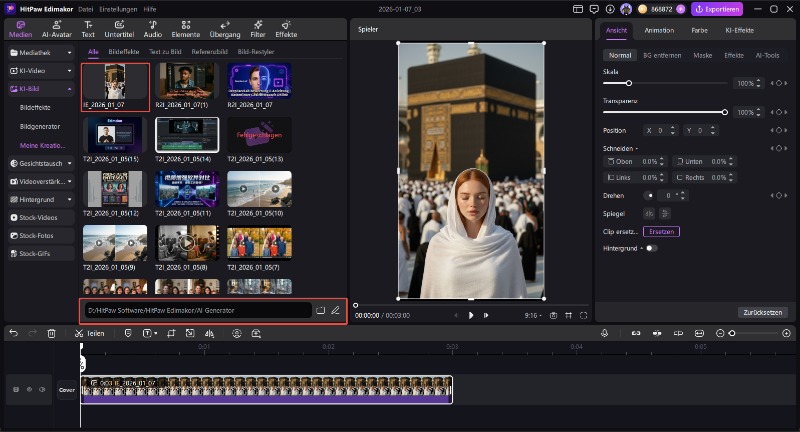Click the undo arrow in timeline toolbar
800x432 pixels.
(x=14, y=333)
